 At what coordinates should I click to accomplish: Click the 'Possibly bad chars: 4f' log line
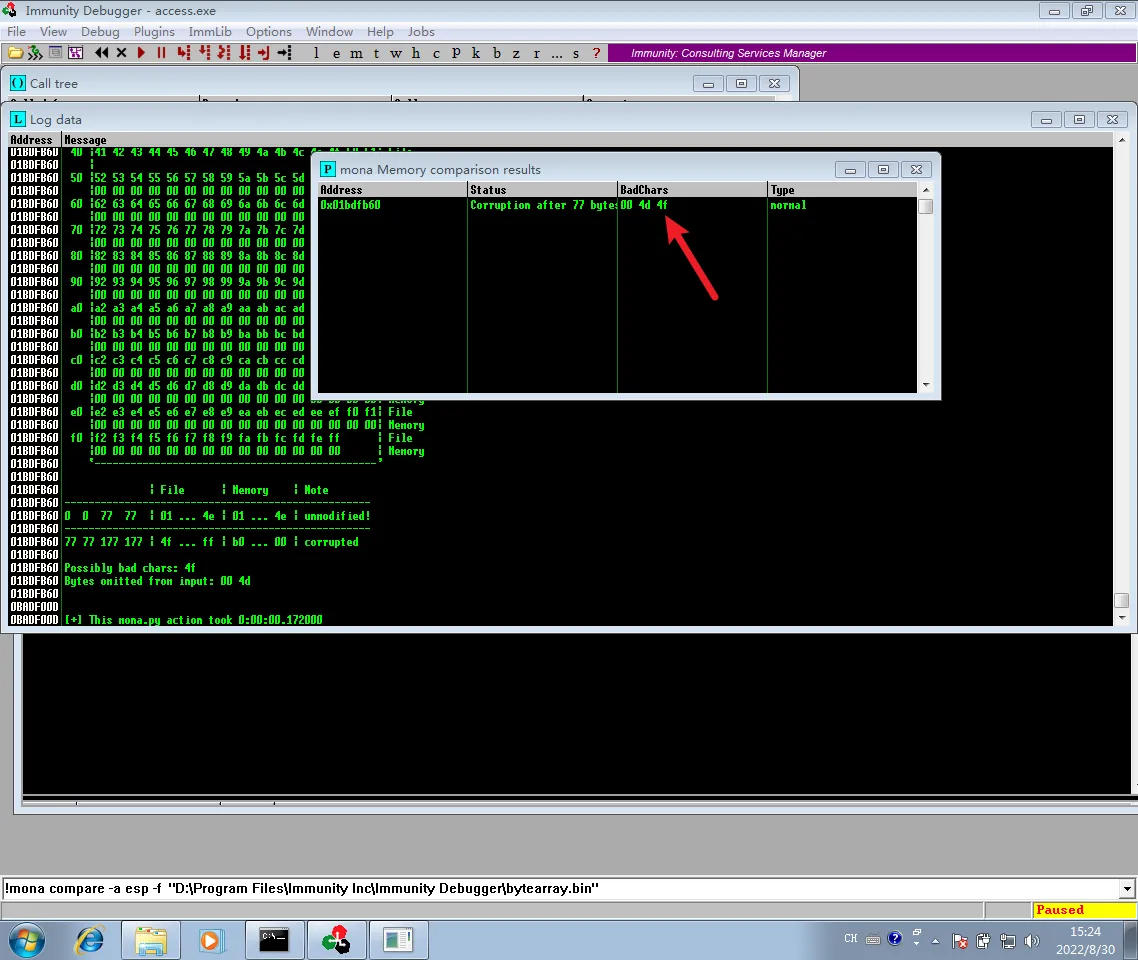click(x=130, y=567)
